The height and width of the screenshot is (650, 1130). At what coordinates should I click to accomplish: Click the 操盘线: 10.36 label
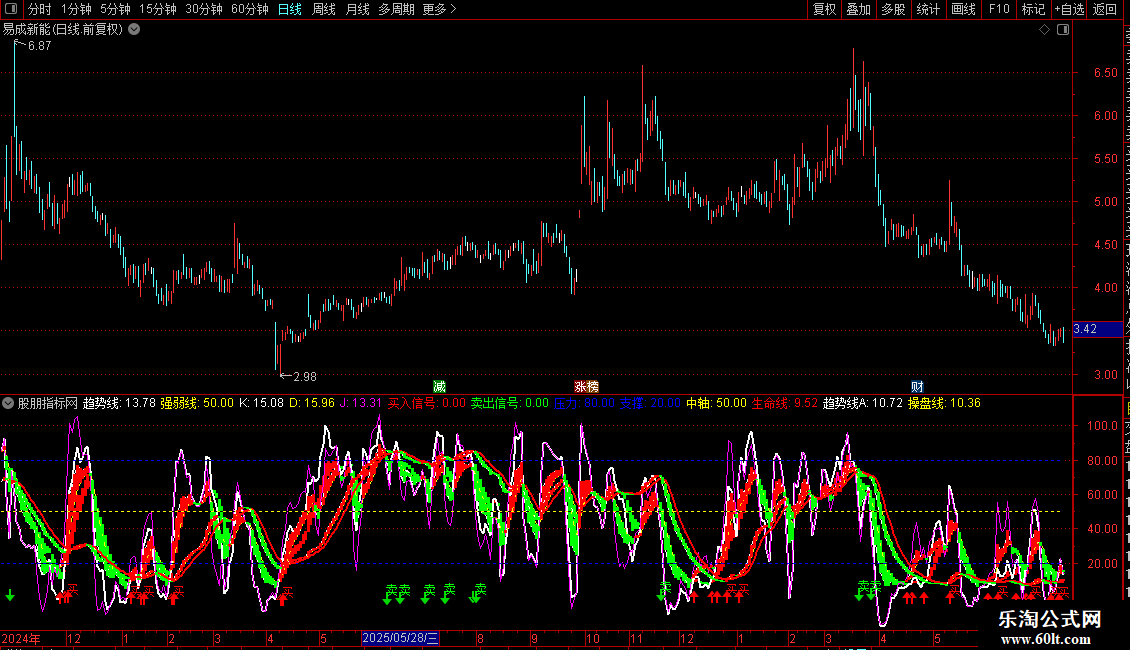coord(944,404)
